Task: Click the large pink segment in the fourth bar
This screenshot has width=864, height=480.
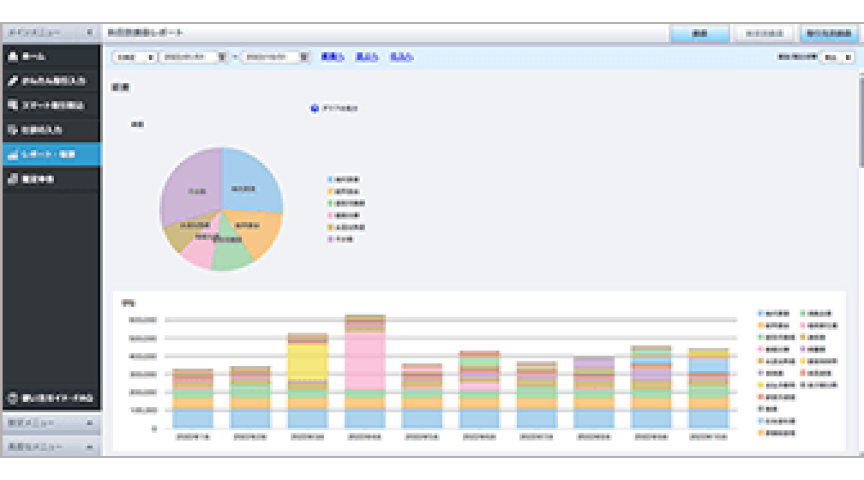Action: [x=365, y=360]
